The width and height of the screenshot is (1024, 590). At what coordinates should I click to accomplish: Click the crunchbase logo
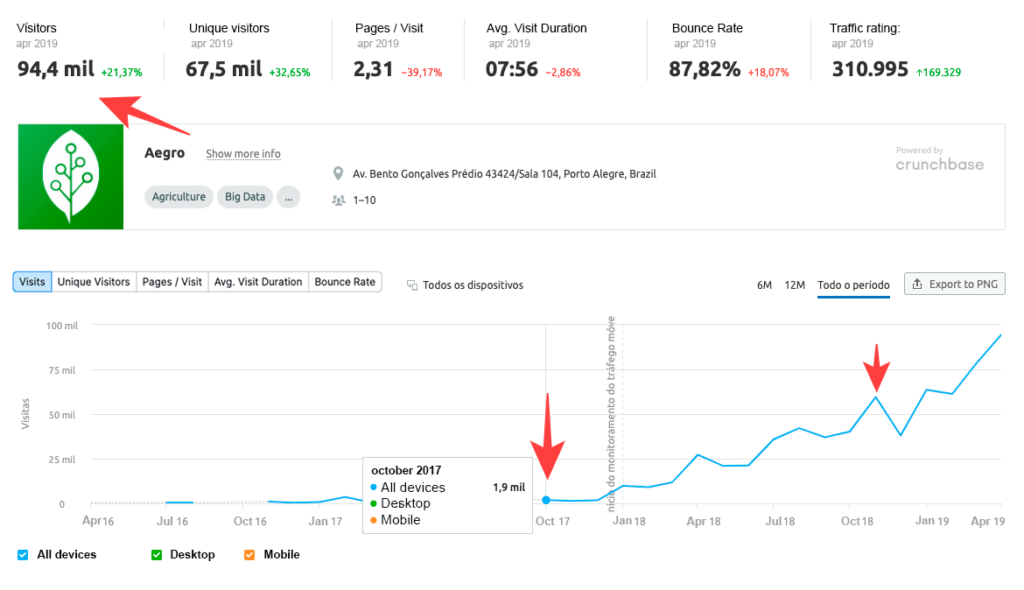coord(939,165)
